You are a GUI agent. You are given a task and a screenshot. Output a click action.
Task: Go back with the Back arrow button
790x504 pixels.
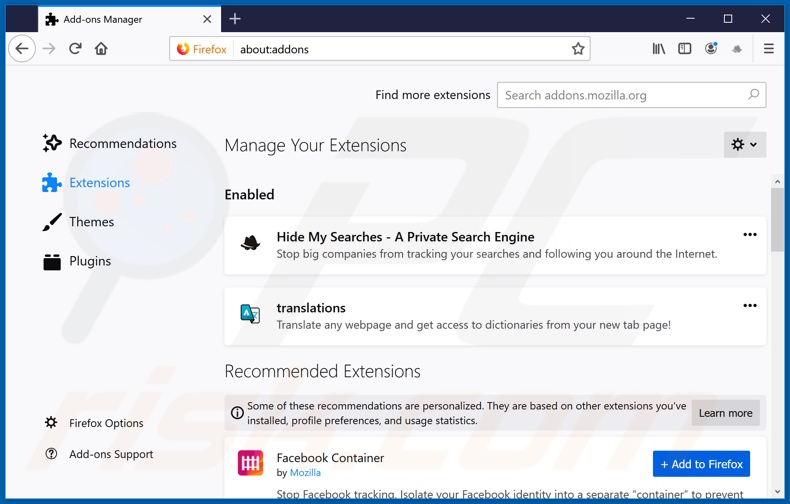click(22, 49)
